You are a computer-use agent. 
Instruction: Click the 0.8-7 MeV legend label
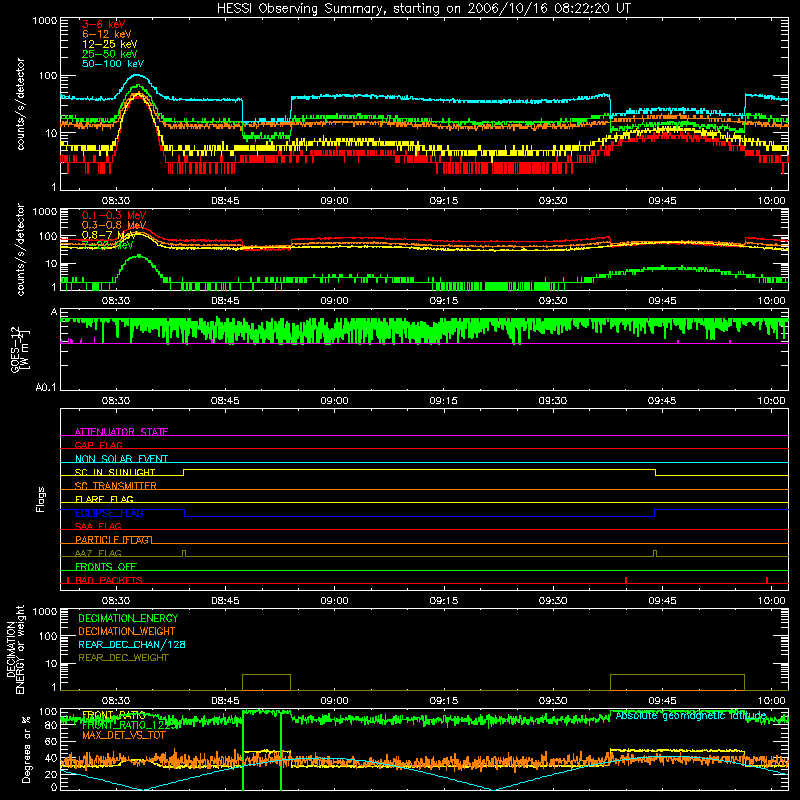point(109,235)
